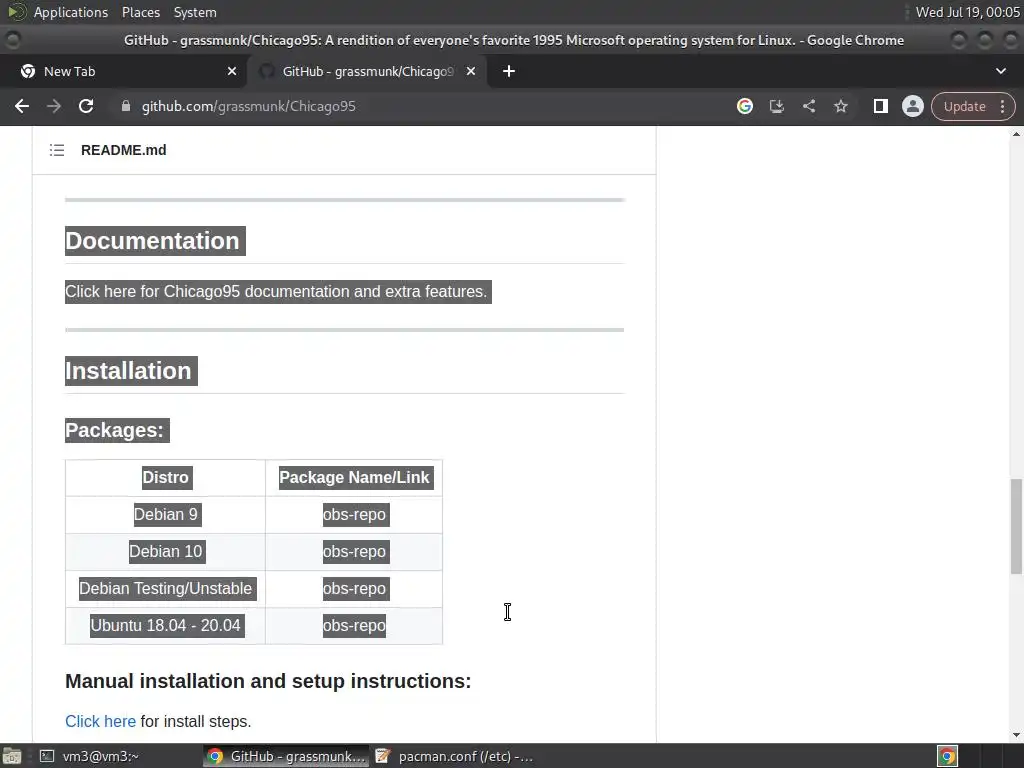This screenshot has width=1024, height=768.
Task: Click the Packages: subheading
Action: tap(114, 430)
